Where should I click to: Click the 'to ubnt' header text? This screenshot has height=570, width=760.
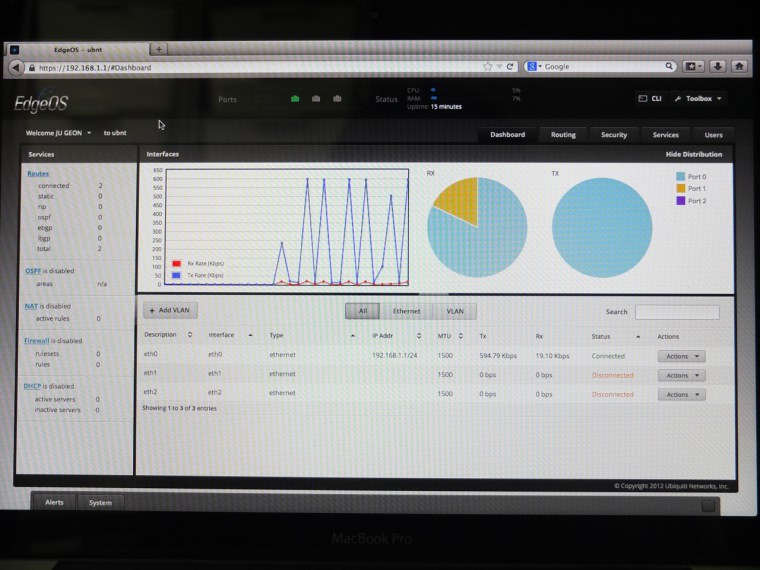[115, 133]
